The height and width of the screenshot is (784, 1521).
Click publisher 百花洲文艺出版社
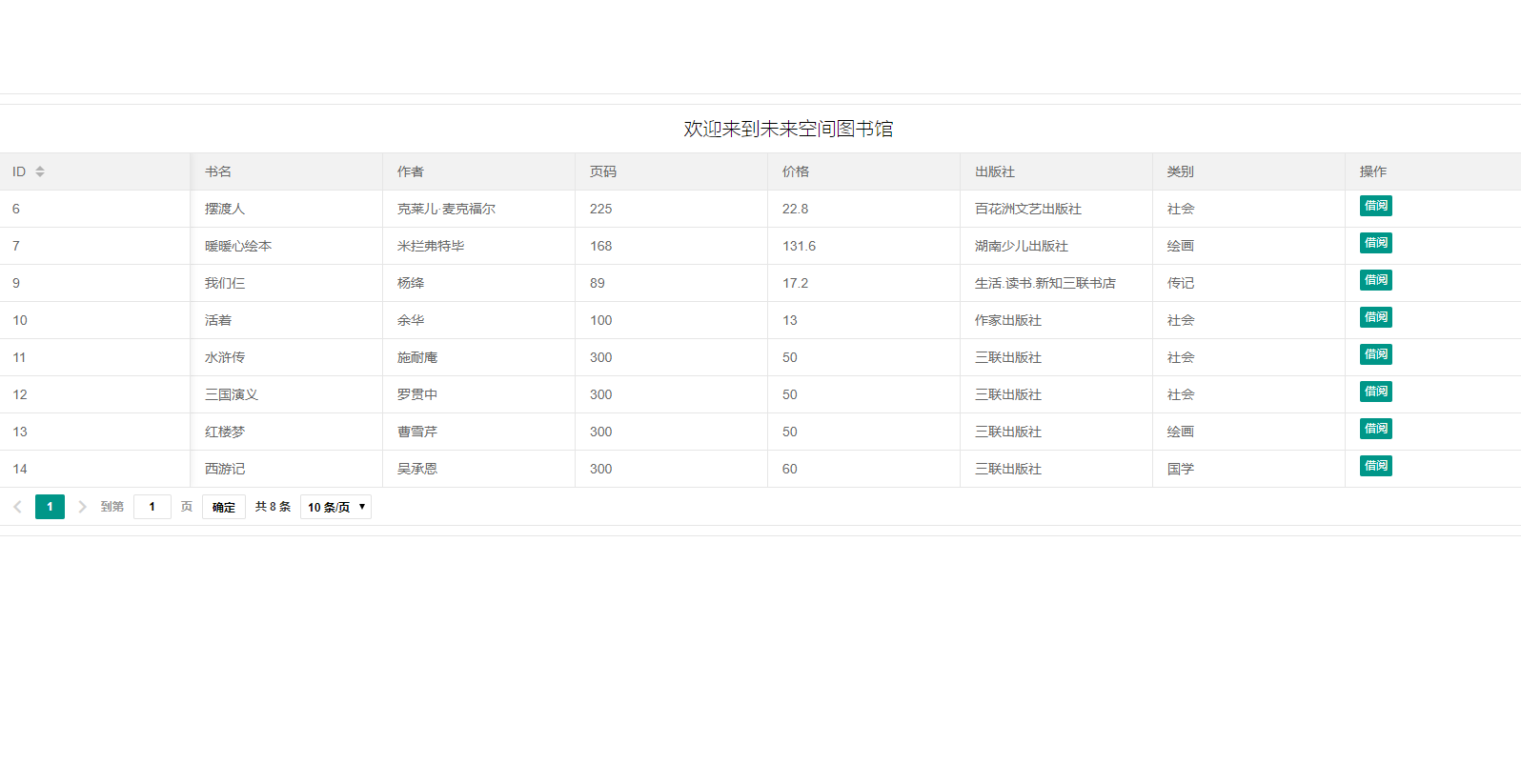(1028, 209)
